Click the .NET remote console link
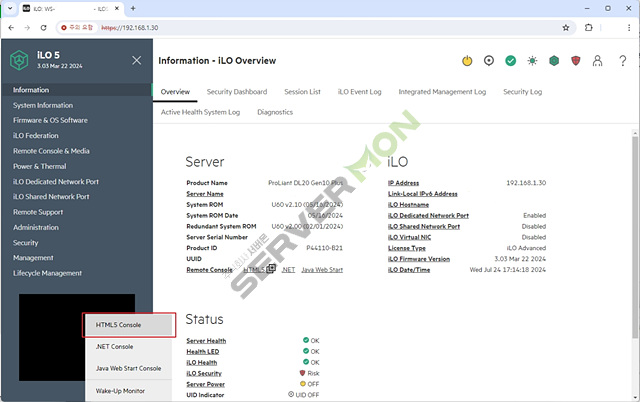Viewport: 640px width, 402px height. (x=289, y=270)
